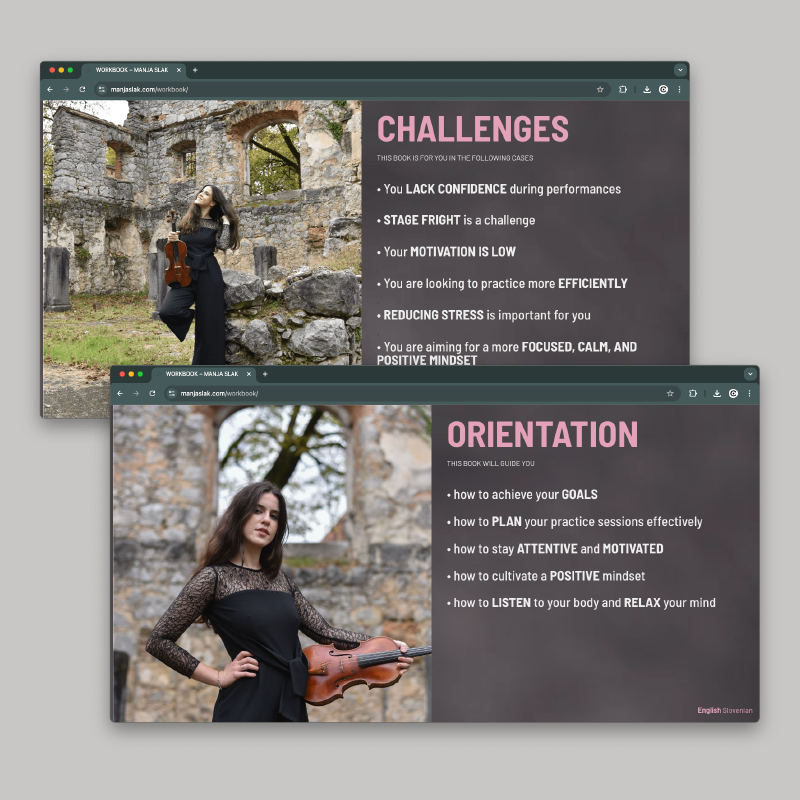The width and height of the screenshot is (800, 800).
Task: Reload the Orientation page
Action: click(152, 393)
